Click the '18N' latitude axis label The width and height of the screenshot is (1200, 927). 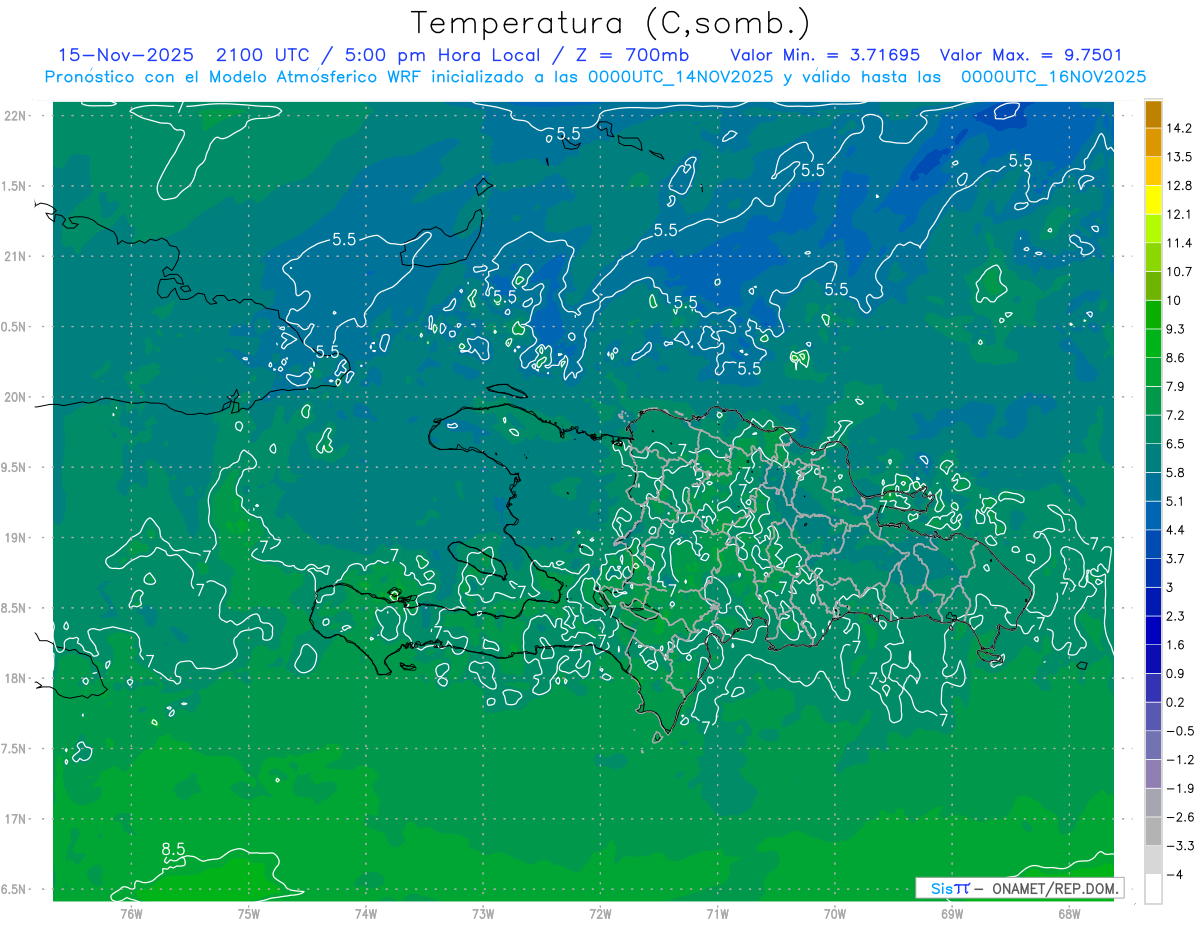16,678
